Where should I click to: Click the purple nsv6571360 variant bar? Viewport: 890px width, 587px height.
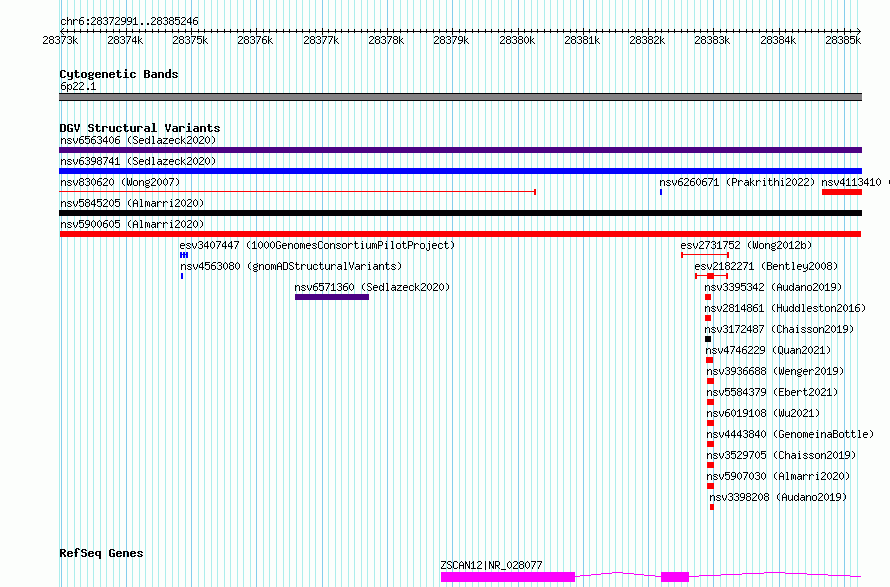(332, 297)
